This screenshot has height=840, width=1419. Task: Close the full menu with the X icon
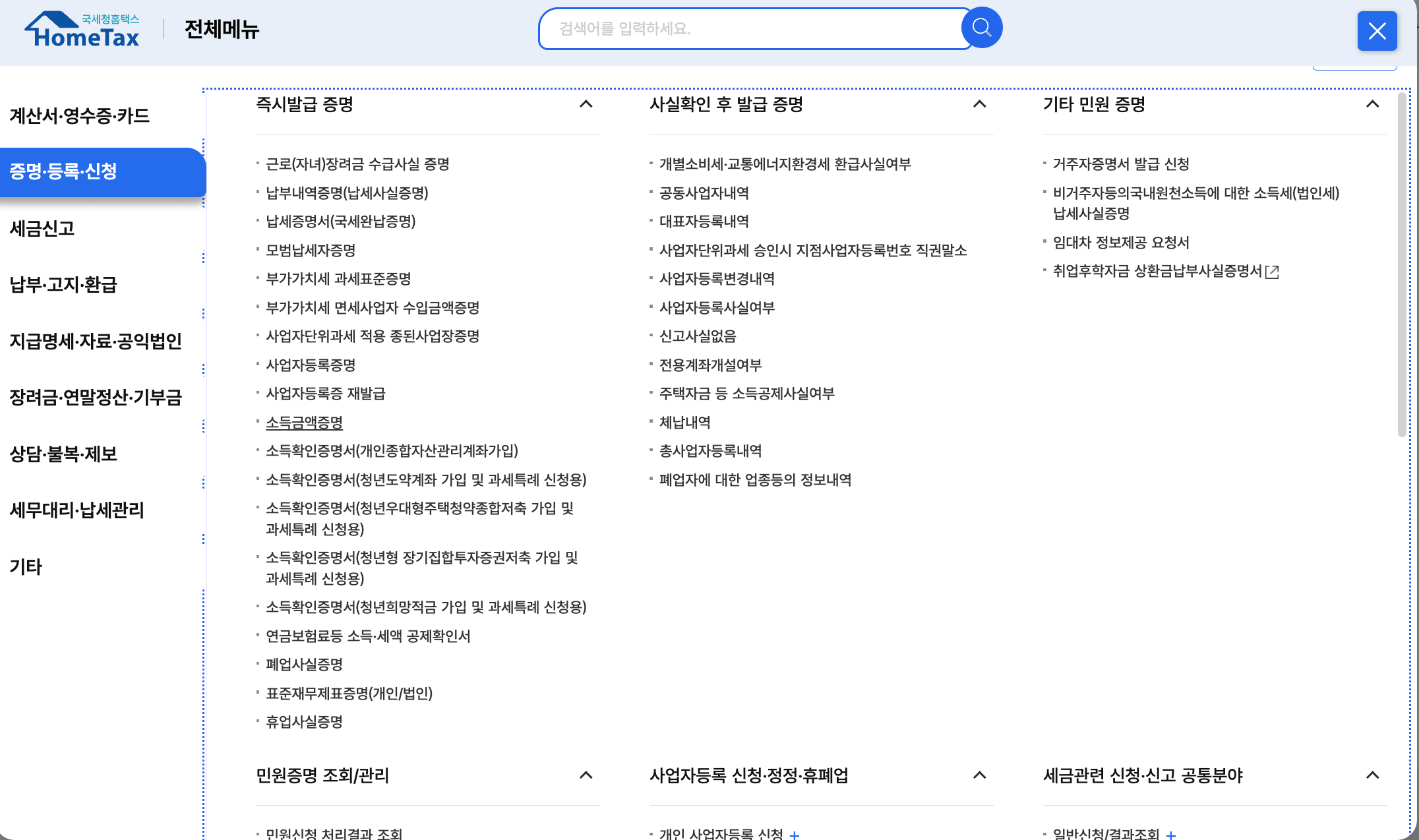coord(1377,30)
